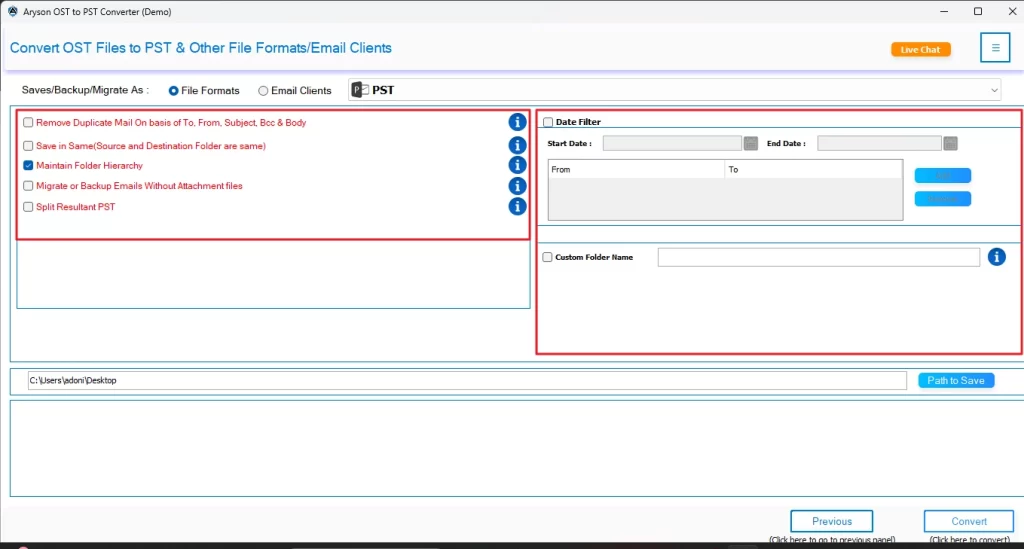Start conversion with Convert button
The height and width of the screenshot is (549, 1024).
coord(969,521)
